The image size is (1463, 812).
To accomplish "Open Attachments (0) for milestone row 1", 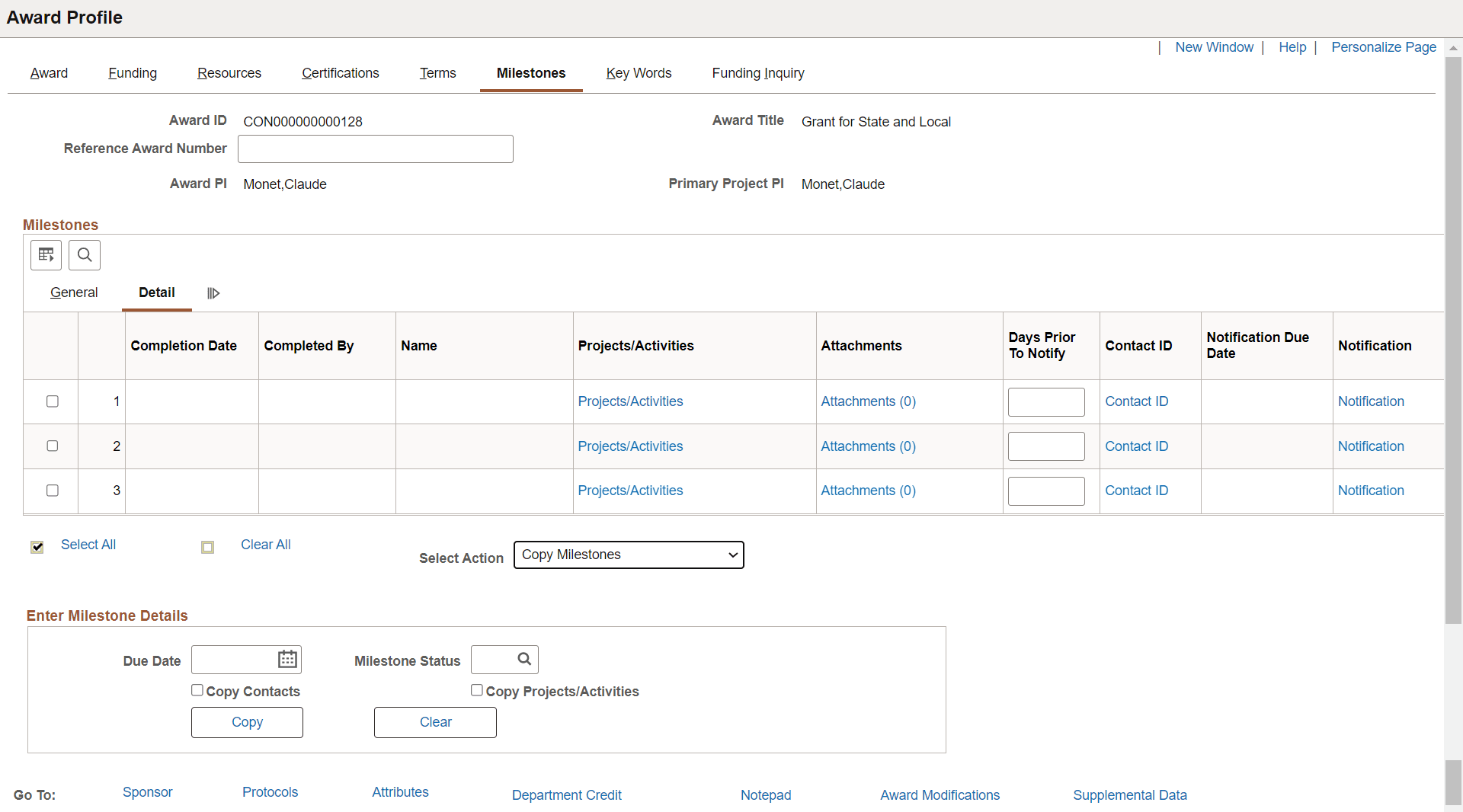I will [868, 401].
